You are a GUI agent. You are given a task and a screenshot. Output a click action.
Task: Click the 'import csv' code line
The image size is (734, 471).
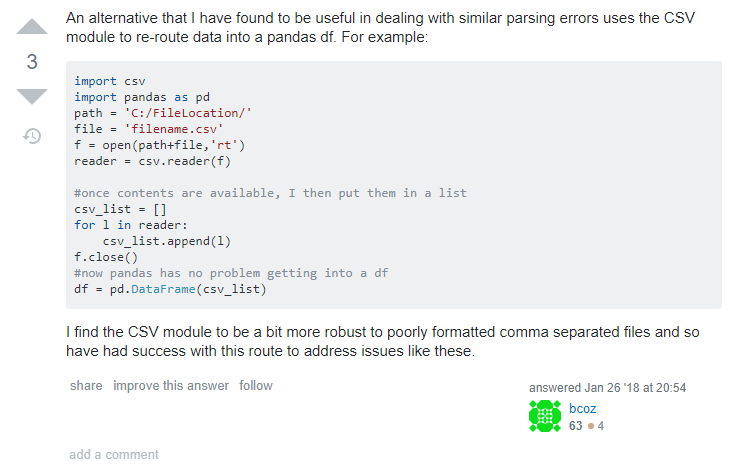(110, 81)
